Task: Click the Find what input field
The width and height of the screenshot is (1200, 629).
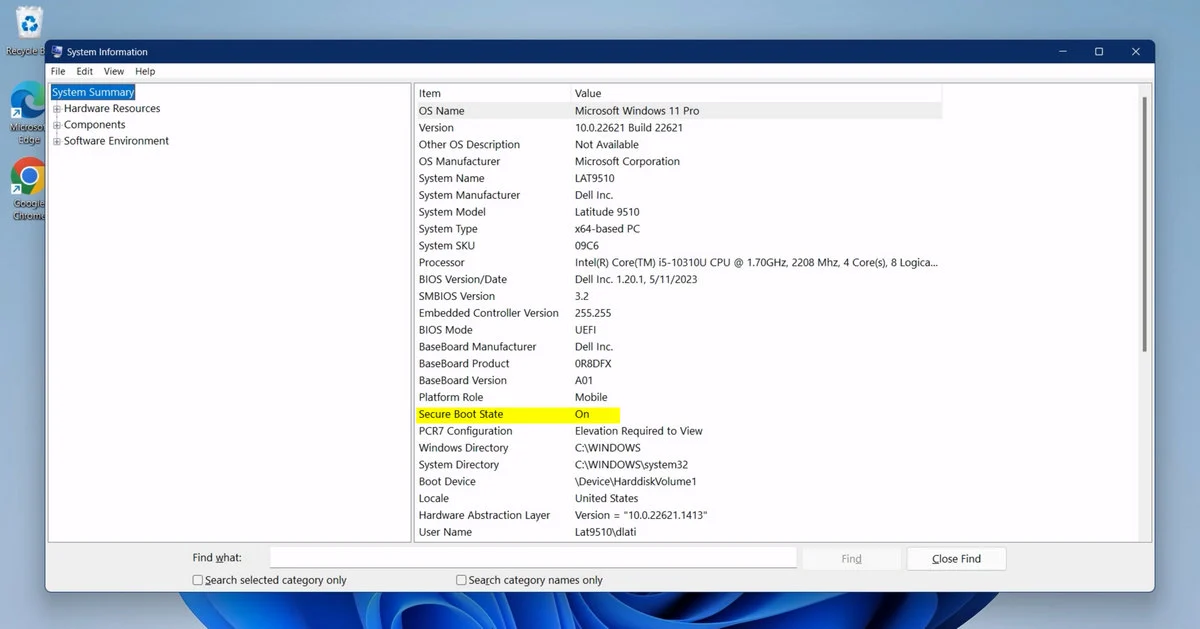Action: coord(533,558)
